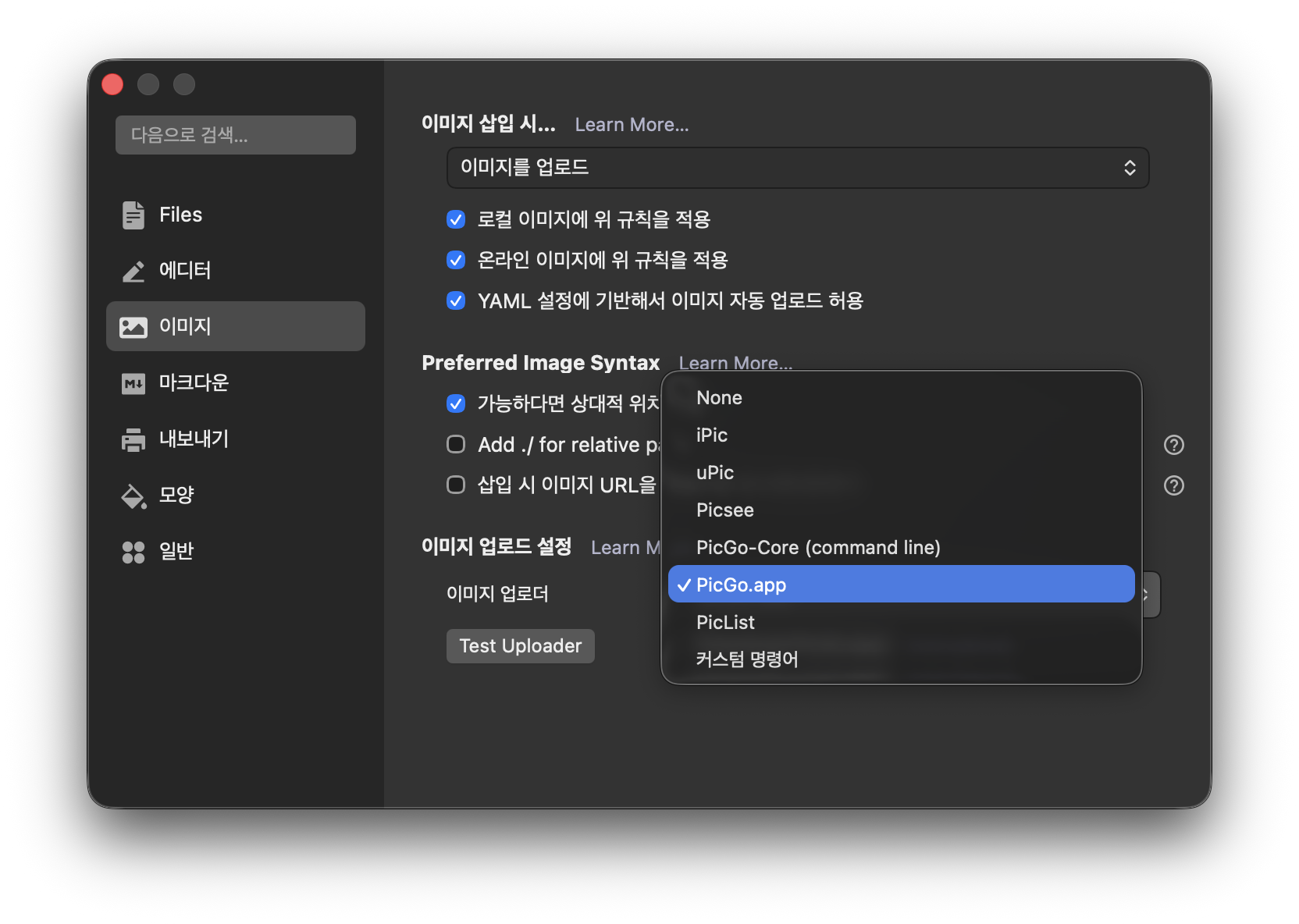
Task: Click the help icon beside Add ./ option
Action: point(1174,445)
